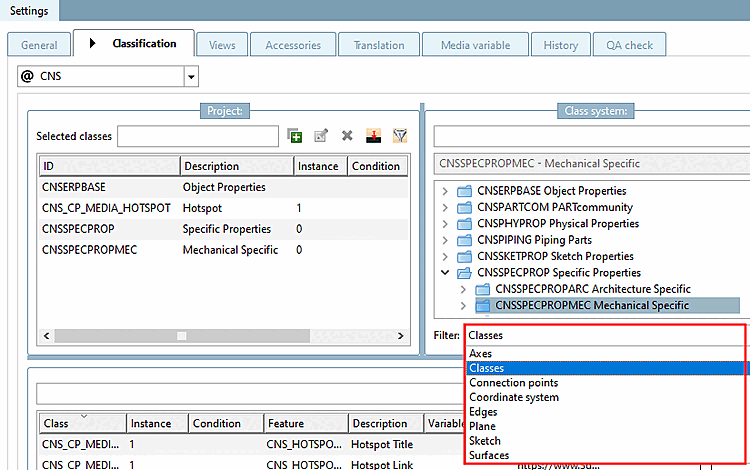The height and width of the screenshot is (470, 750).
Task: Click folder icon of CNSSPECPROPMEC Mechanical Specific
Action: click(483, 306)
